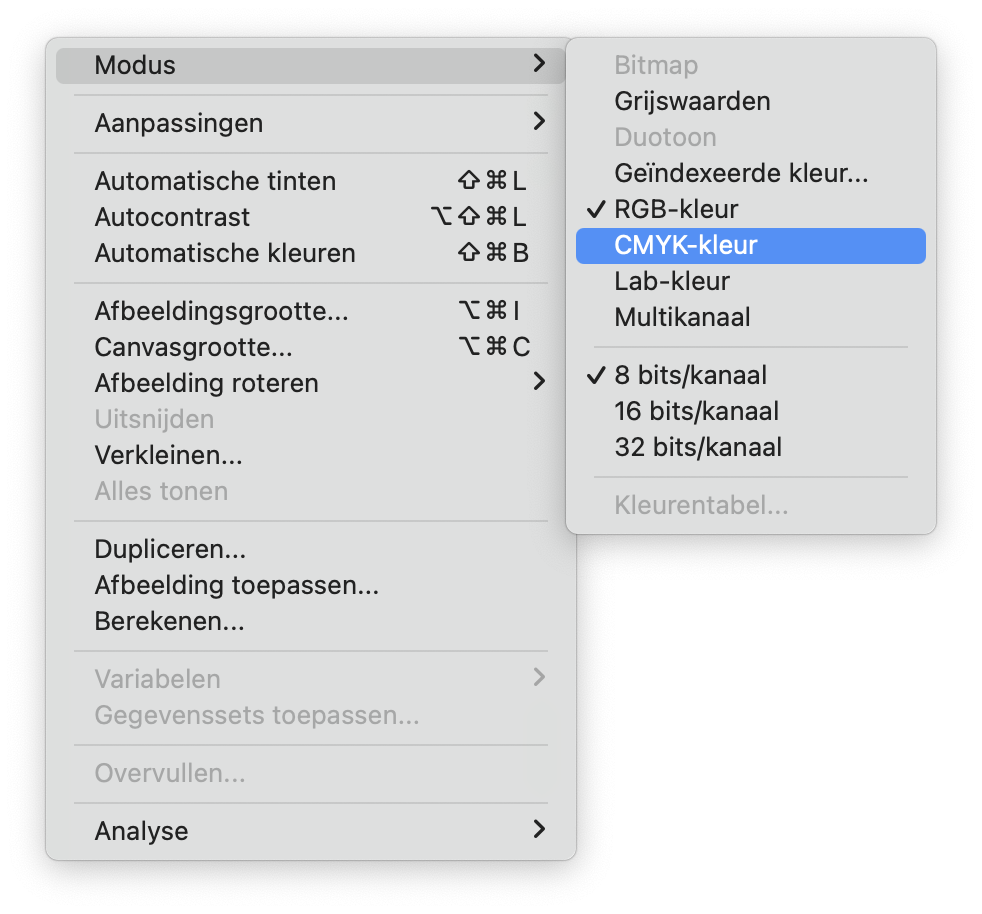Choose the checked RGB-kleur mode

[676, 209]
